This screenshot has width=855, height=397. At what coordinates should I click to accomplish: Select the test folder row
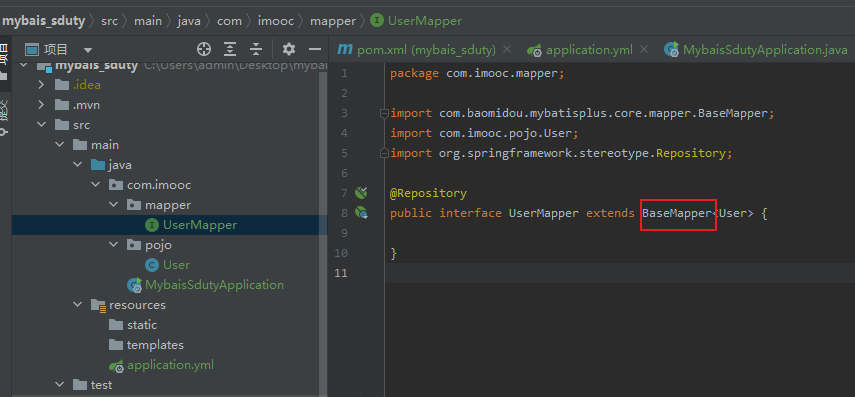coord(170,384)
